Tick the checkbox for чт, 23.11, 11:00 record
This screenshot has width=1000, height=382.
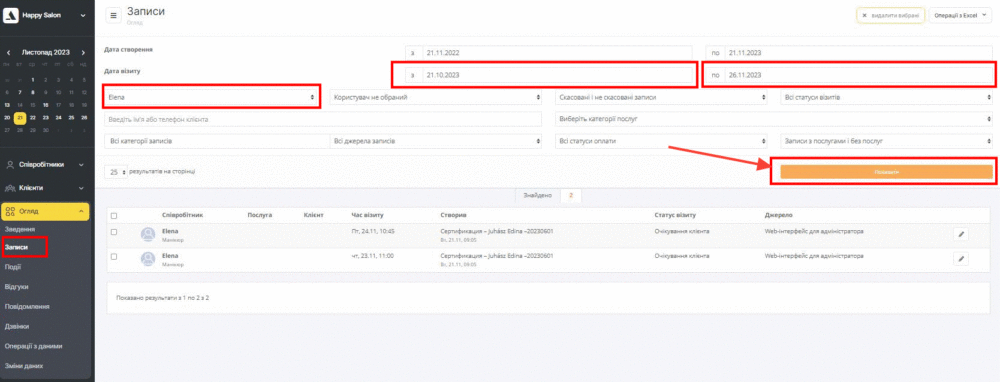[x=114, y=256]
